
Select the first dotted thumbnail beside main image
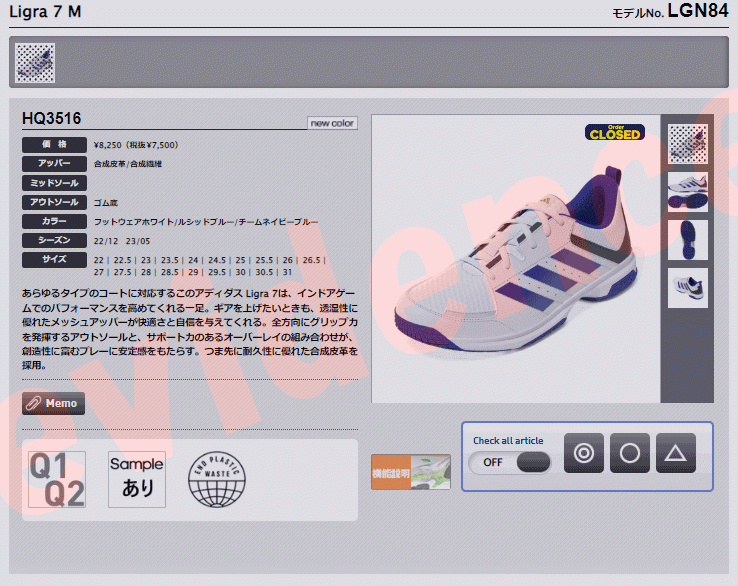point(688,144)
